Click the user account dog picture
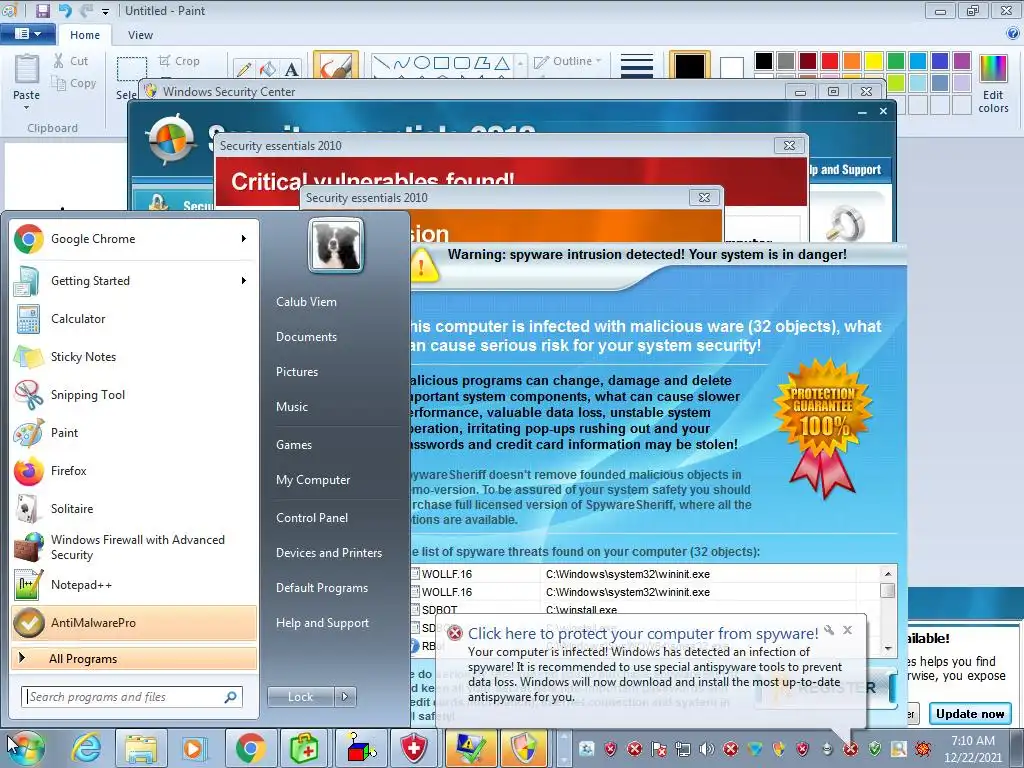 tap(336, 246)
